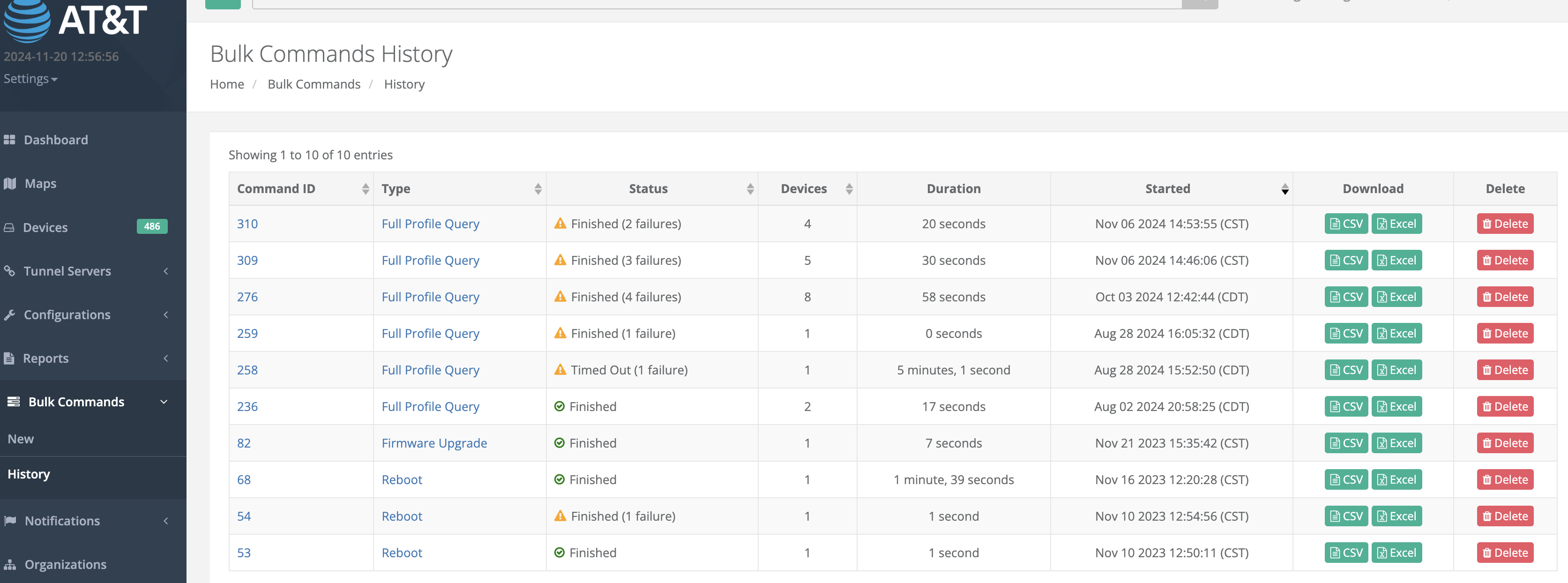
Task: Click the Organizations hierarchy icon
Action: click(10, 565)
